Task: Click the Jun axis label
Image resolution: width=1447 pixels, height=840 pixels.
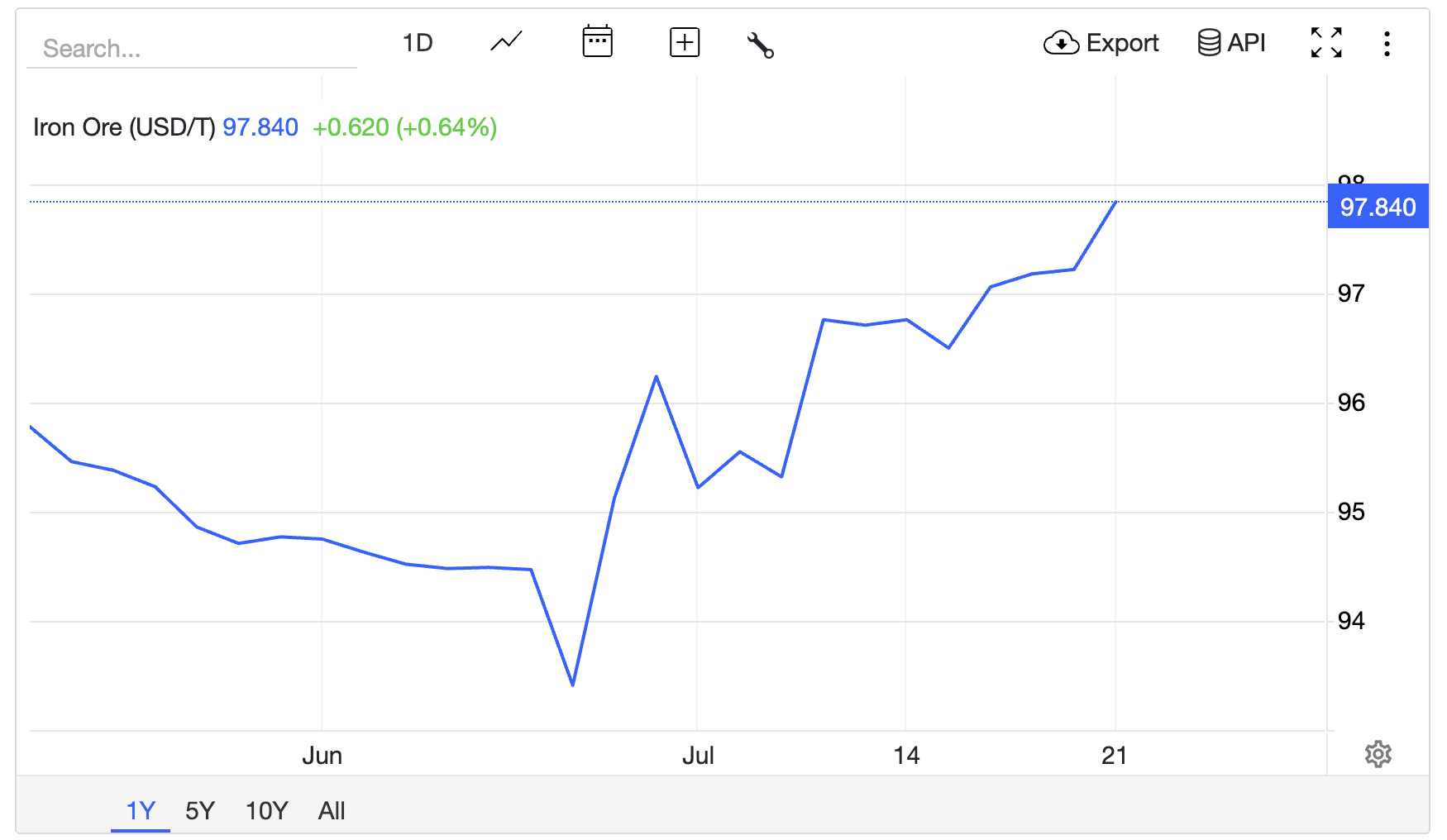Action: click(x=322, y=755)
